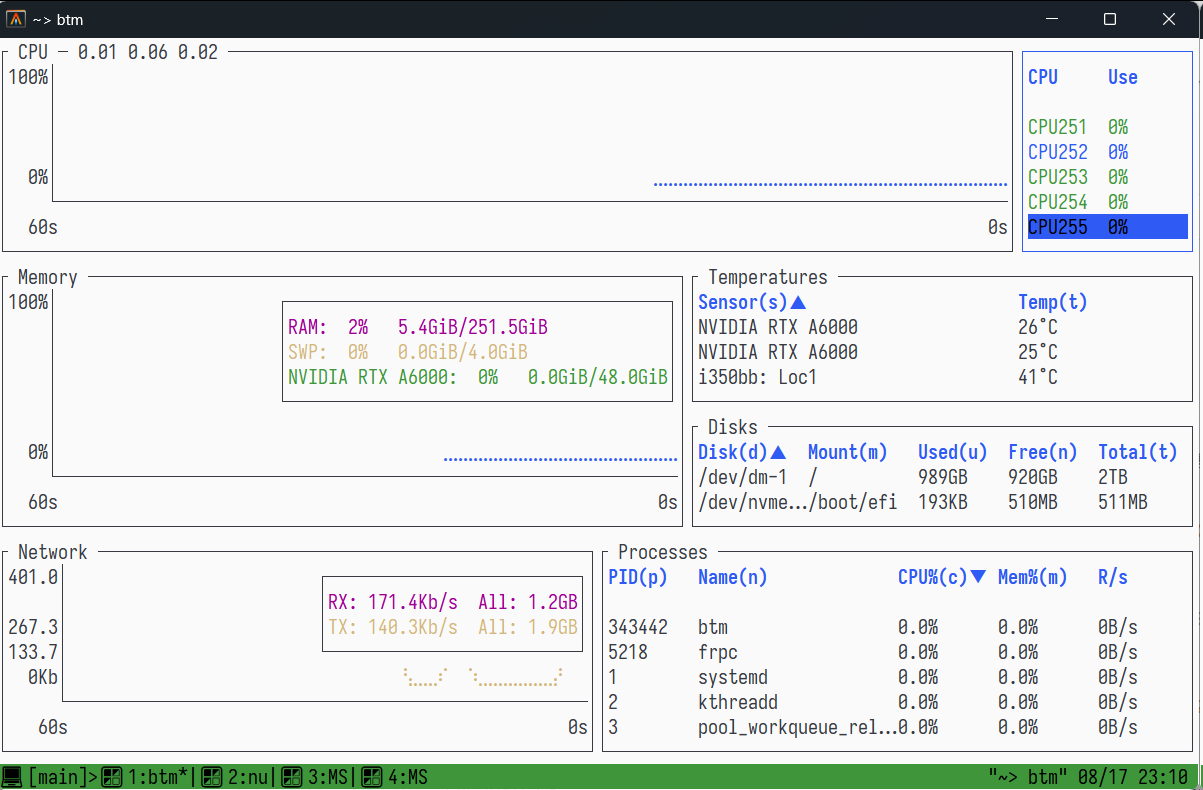Screen dimensions: 1203x790
Task: Select the systemd process row
Action: 898,677
